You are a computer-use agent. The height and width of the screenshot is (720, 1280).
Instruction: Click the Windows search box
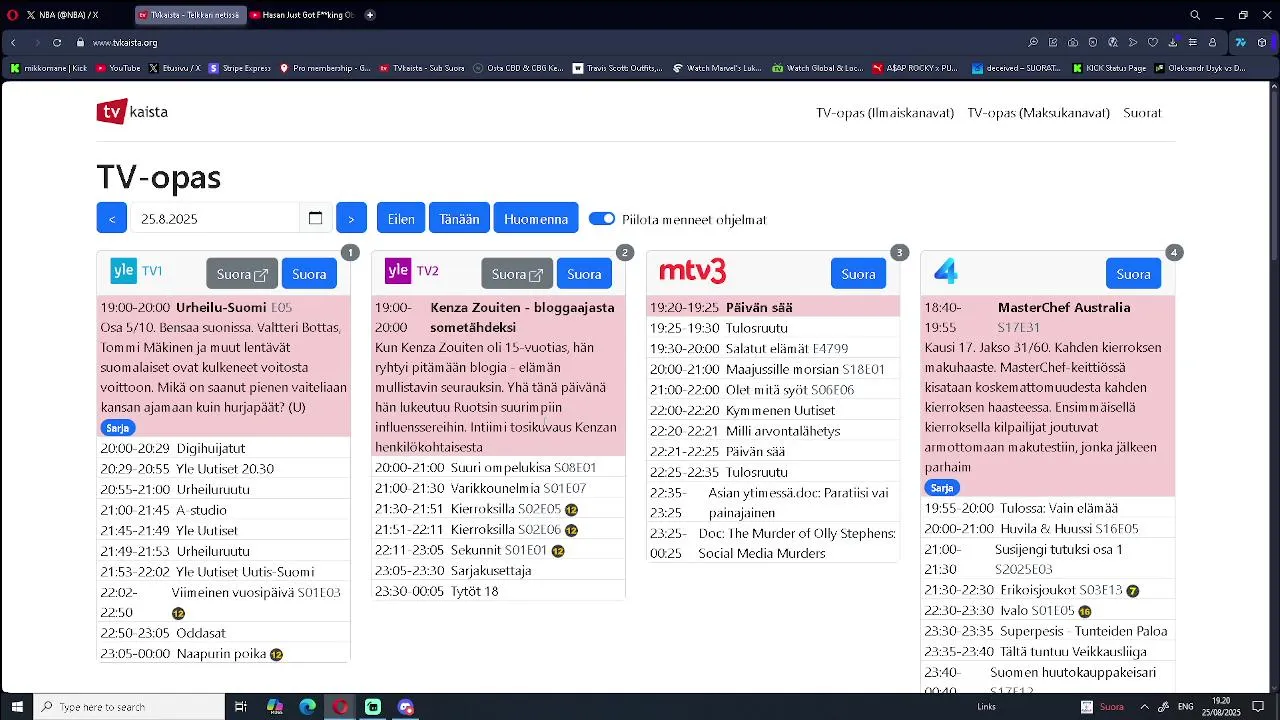[x=130, y=707]
